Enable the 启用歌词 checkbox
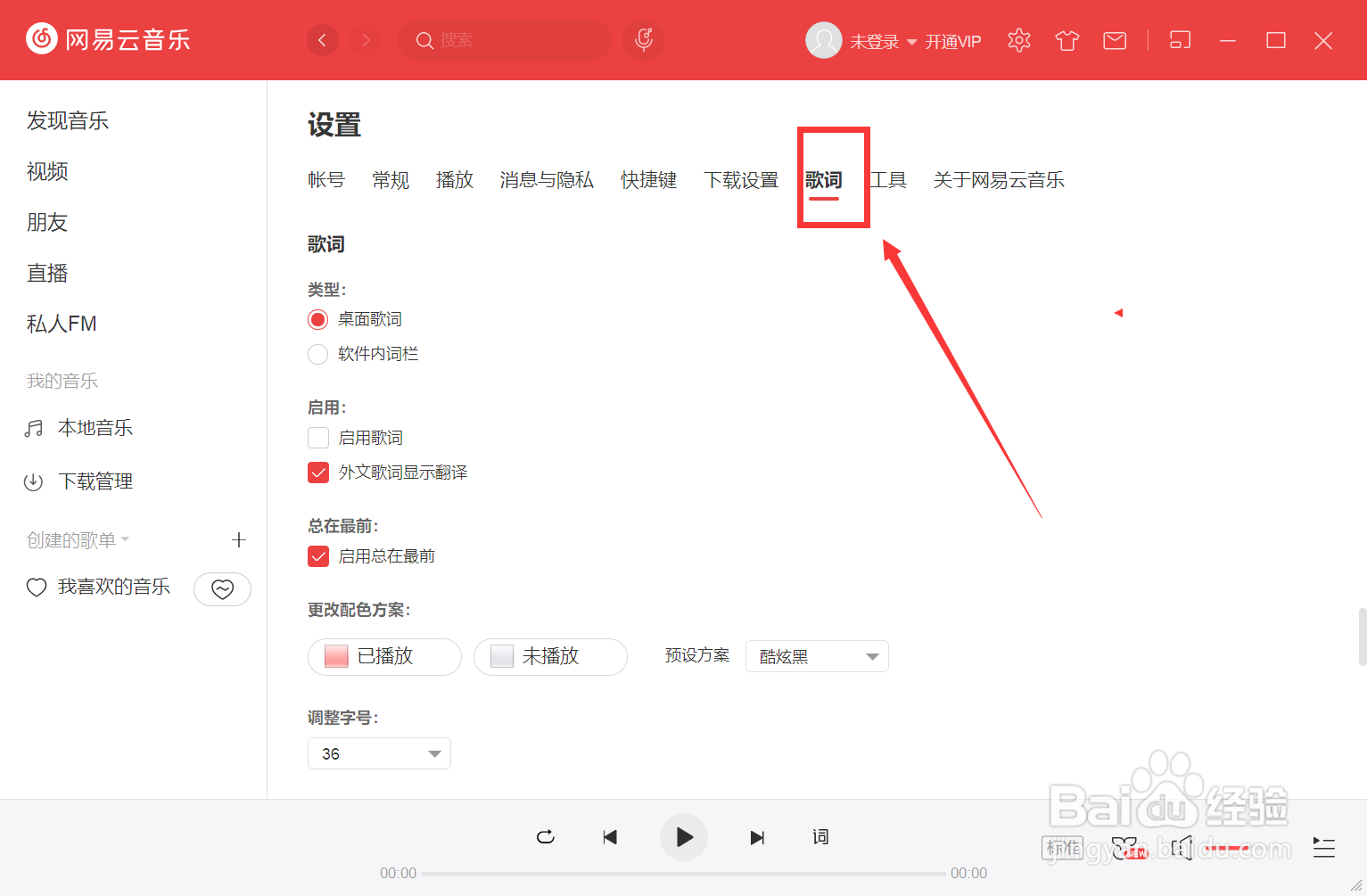Image resolution: width=1367 pixels, height=896 pixels. (318, 437)
